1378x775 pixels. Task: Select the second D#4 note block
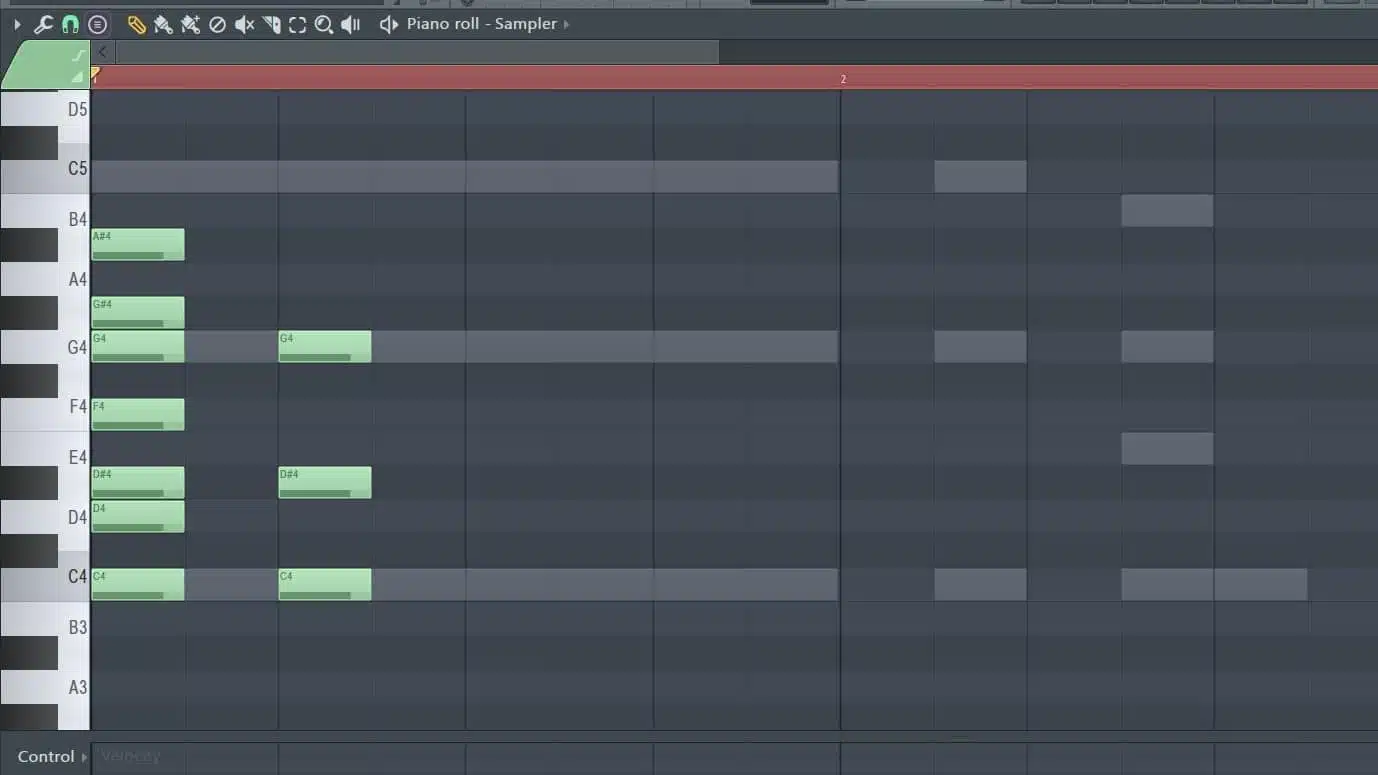tap(325, 483)
